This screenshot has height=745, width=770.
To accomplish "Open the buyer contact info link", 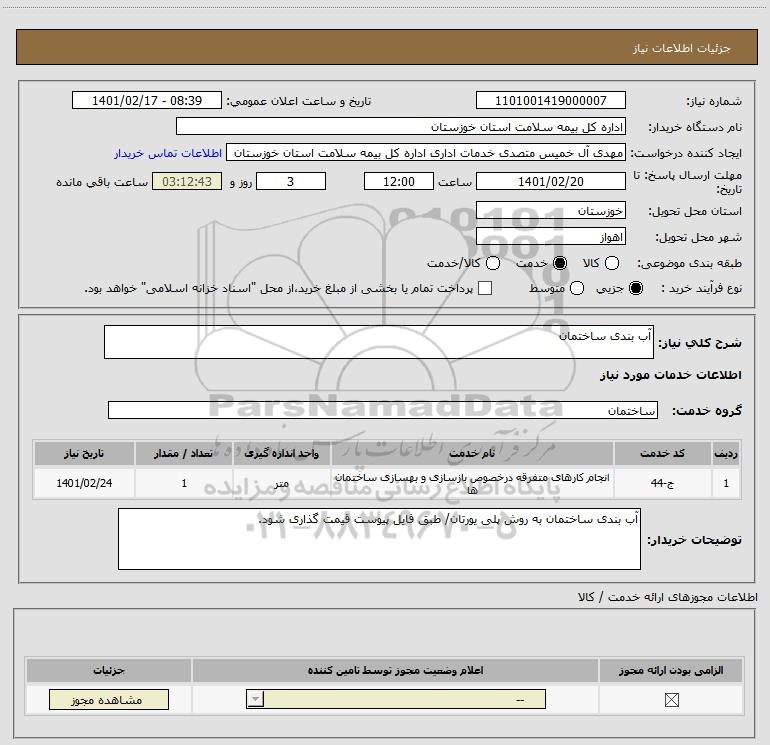I will pos(168,153).
